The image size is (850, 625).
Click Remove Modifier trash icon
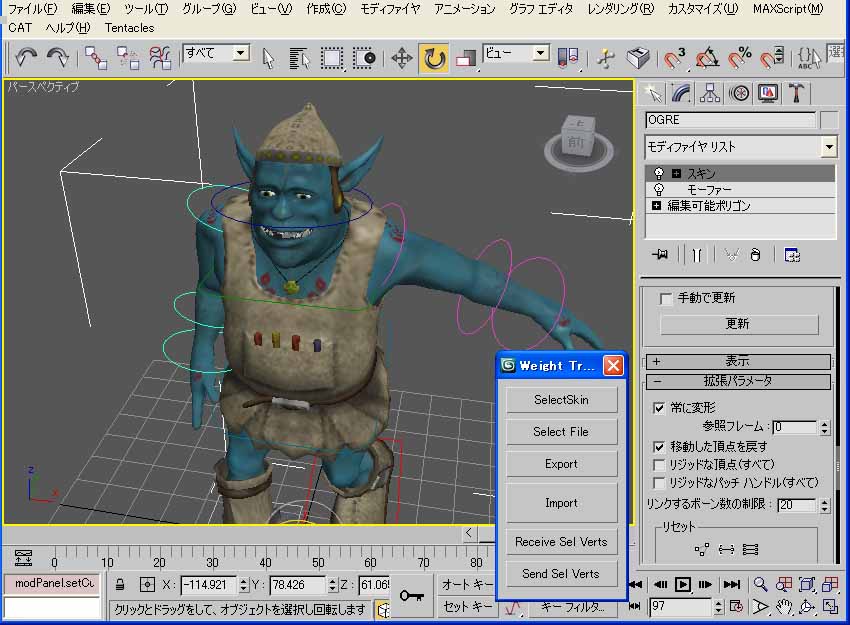tap(755, 255)
